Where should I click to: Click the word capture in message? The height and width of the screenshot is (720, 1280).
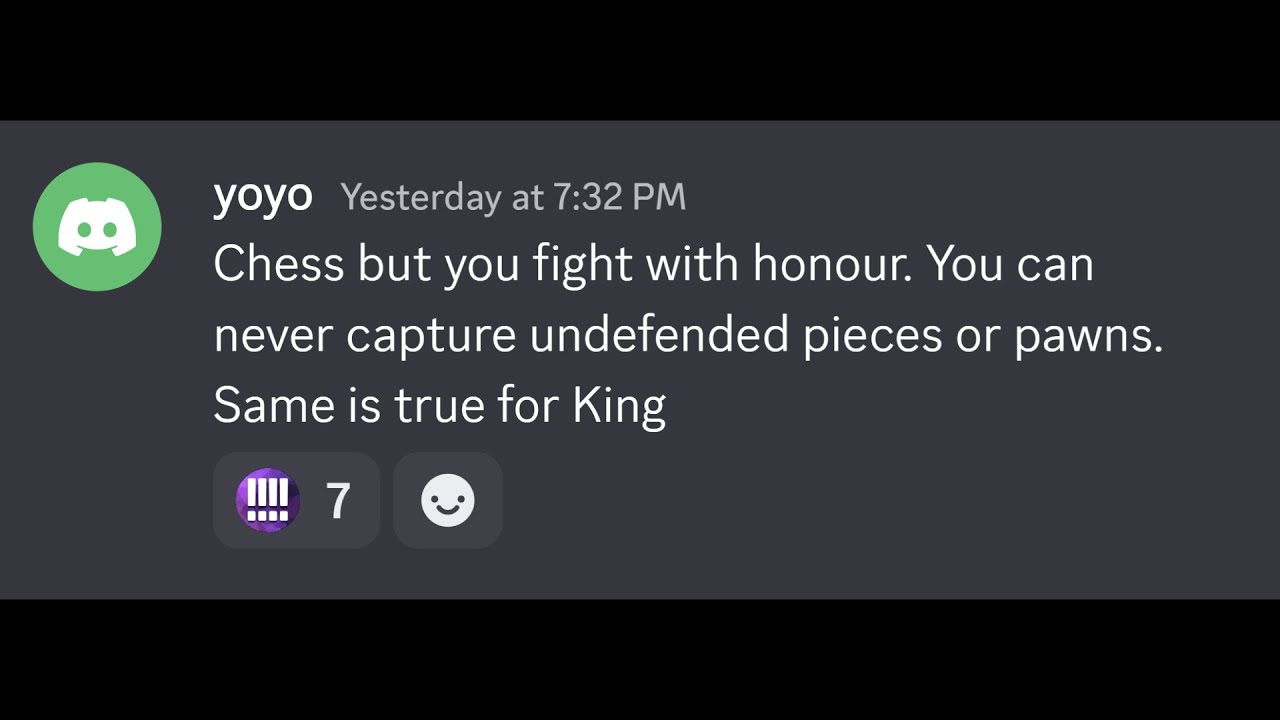tap(431, 336)
